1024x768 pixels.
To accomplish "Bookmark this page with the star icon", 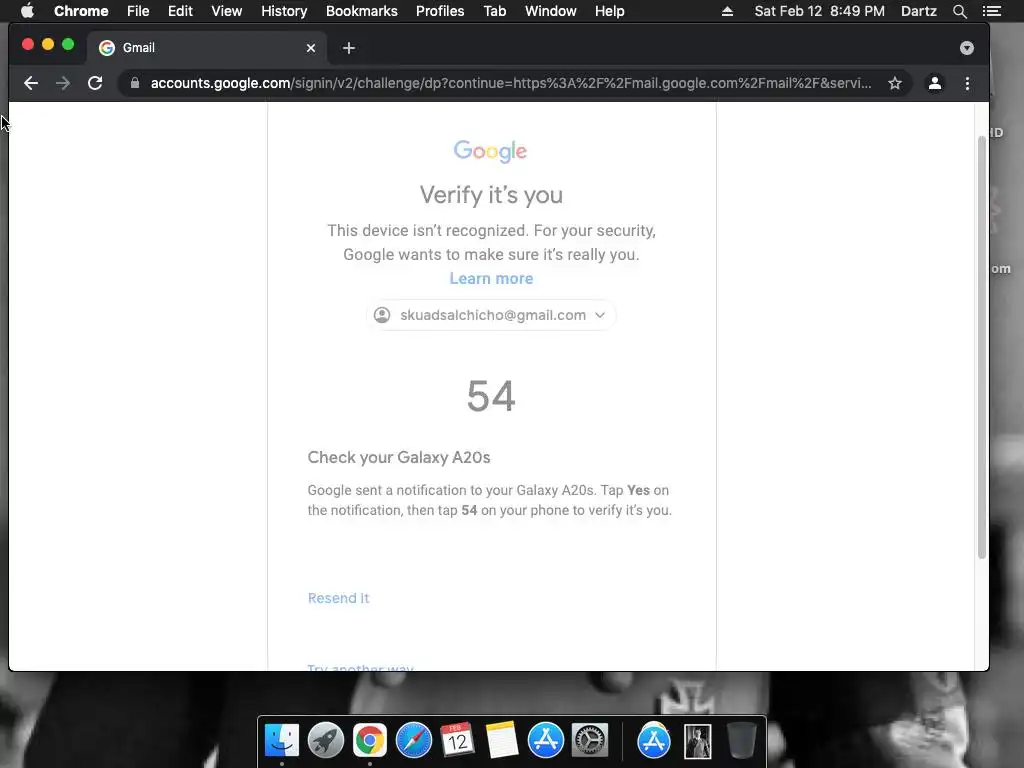I will click(x=895, y=83).
